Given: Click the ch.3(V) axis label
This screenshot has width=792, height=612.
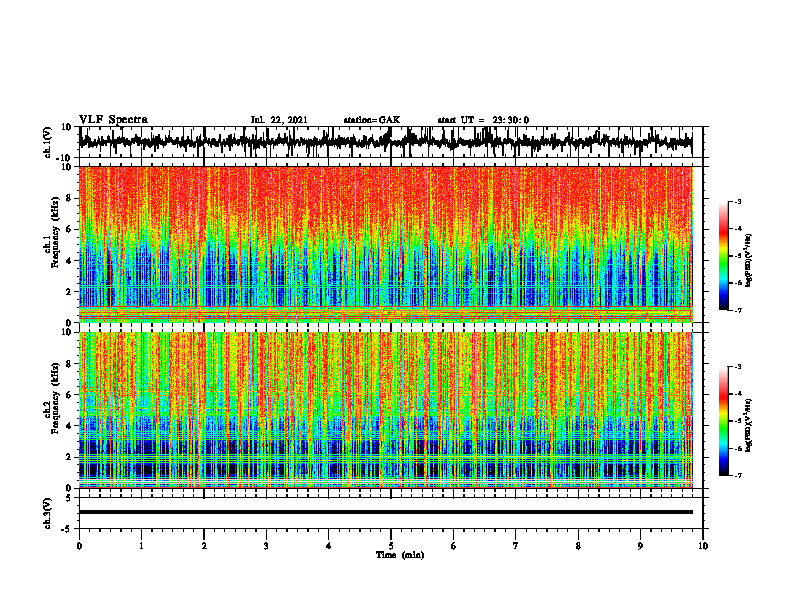Looking at the screenshot, I should (48, 513).
